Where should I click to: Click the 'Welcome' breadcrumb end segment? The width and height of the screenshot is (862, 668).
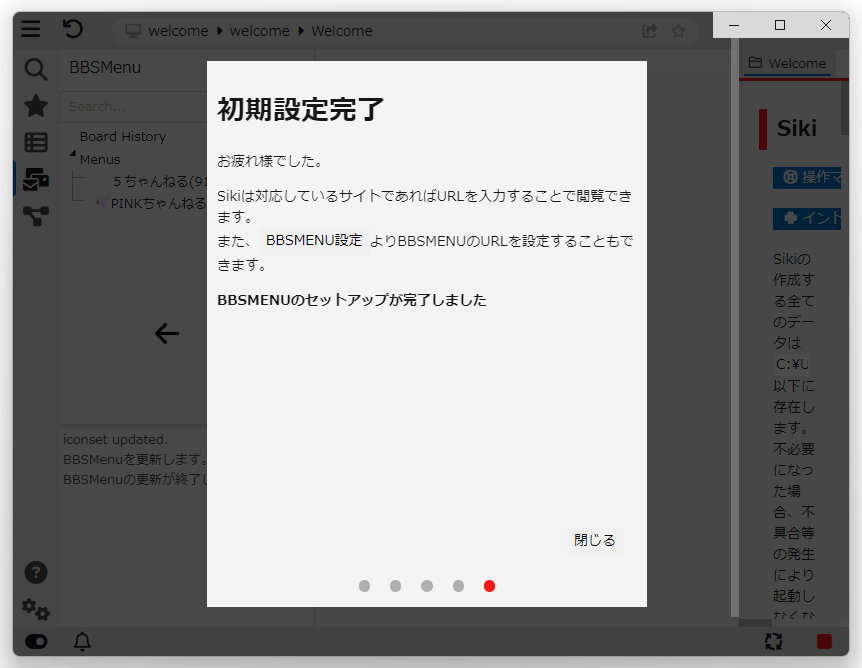click(x=342, y=31)
